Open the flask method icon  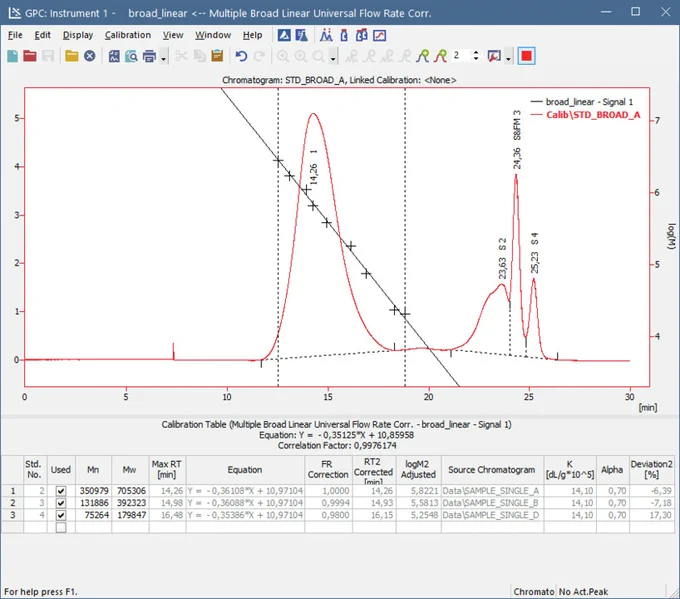tap(301, 35)
